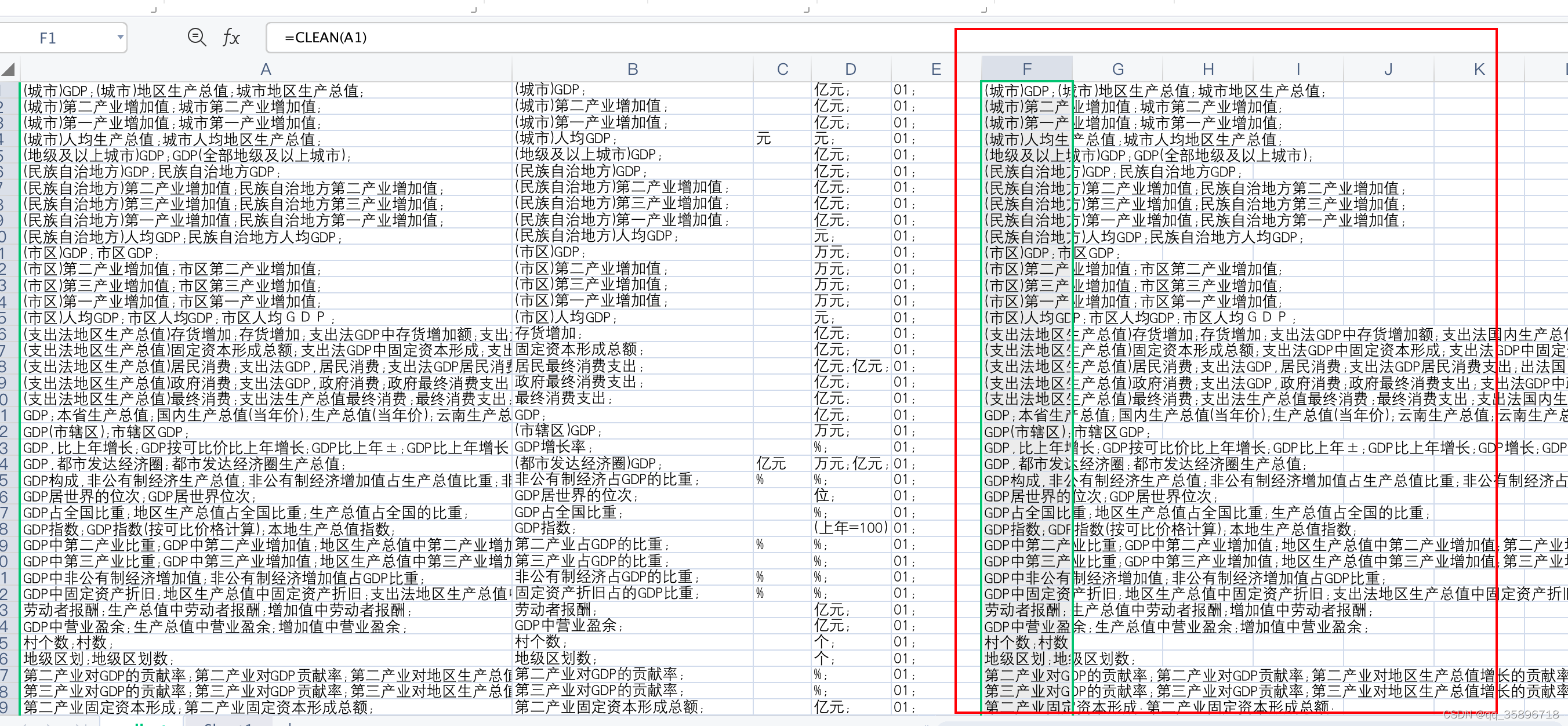Click the rightmost ribbon group dialog launcher
This screenshot has height=726, width=1568.
click(983, 9)
